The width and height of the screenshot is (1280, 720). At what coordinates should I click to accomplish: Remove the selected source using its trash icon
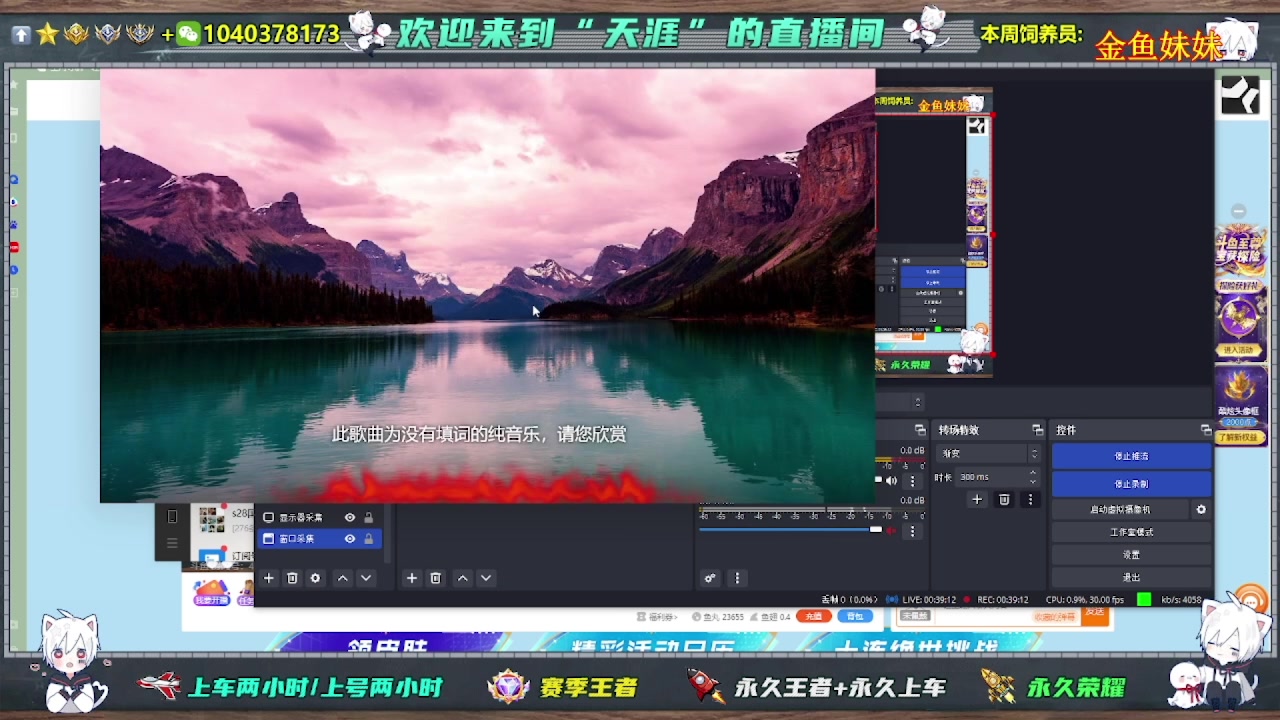coord(292,578)
